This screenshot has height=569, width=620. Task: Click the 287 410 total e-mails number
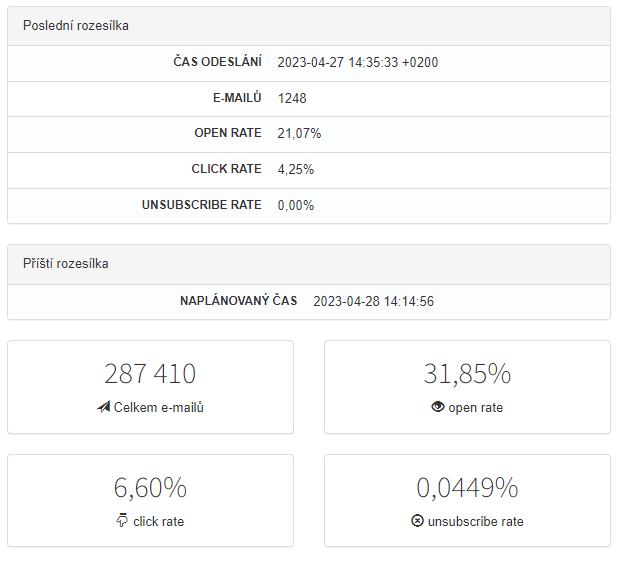tap(150, 374)
